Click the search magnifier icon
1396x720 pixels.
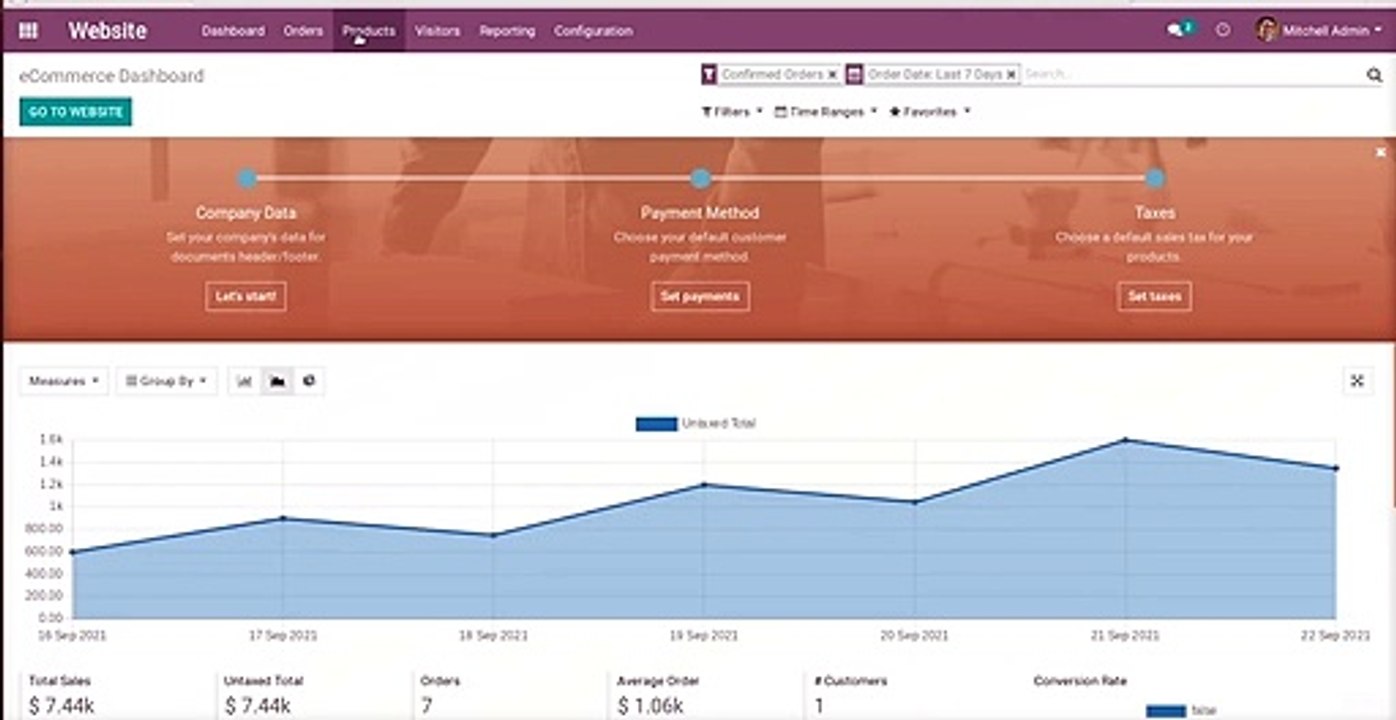(1374, 74)
